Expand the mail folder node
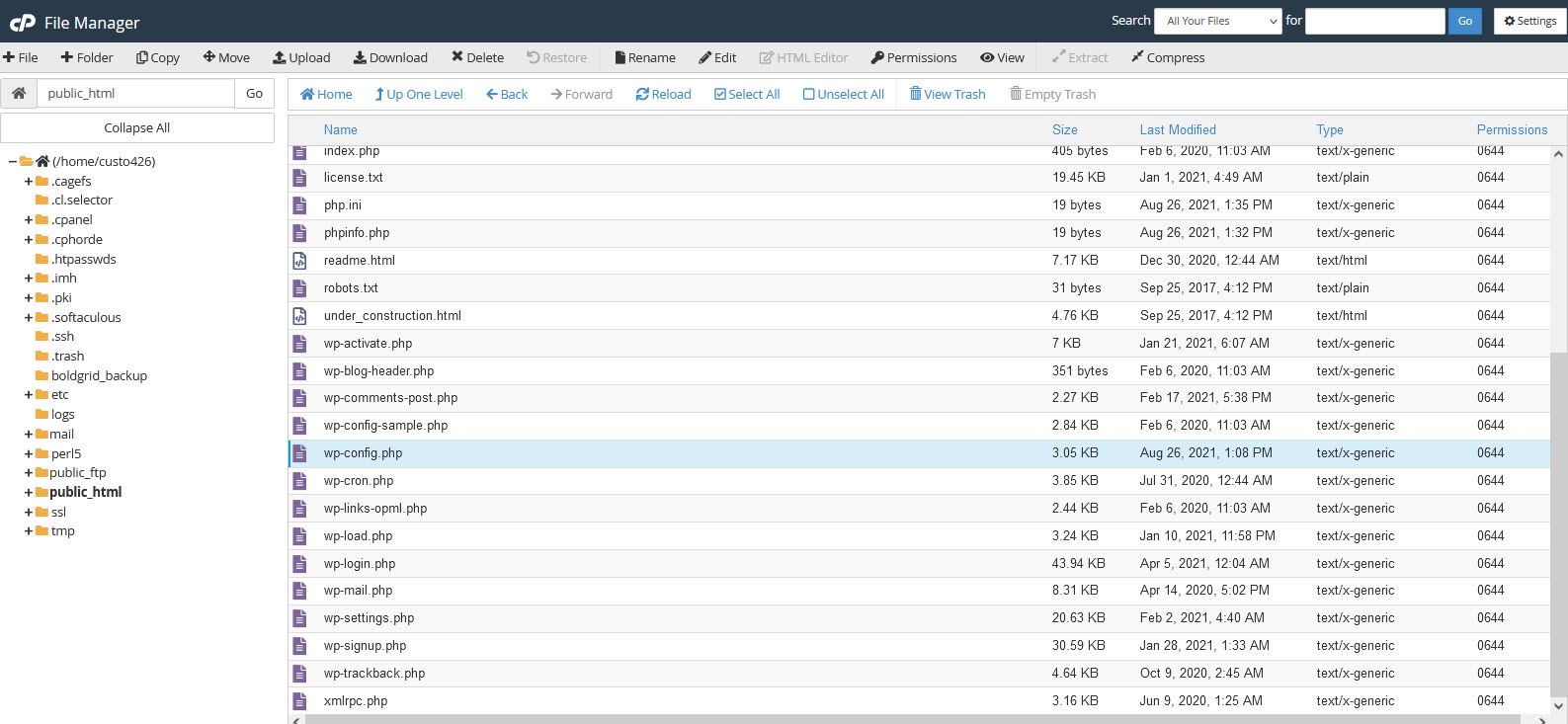This screenshot has width=1568, height=724. coord(29,434)
